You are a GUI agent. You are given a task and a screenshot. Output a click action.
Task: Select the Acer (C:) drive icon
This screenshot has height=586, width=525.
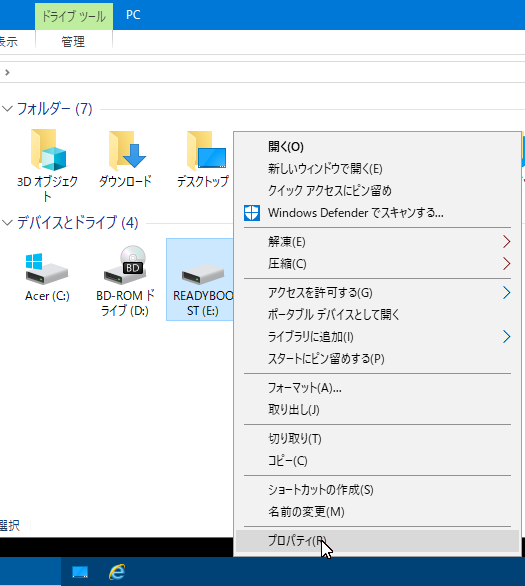(x=47, y=268)
